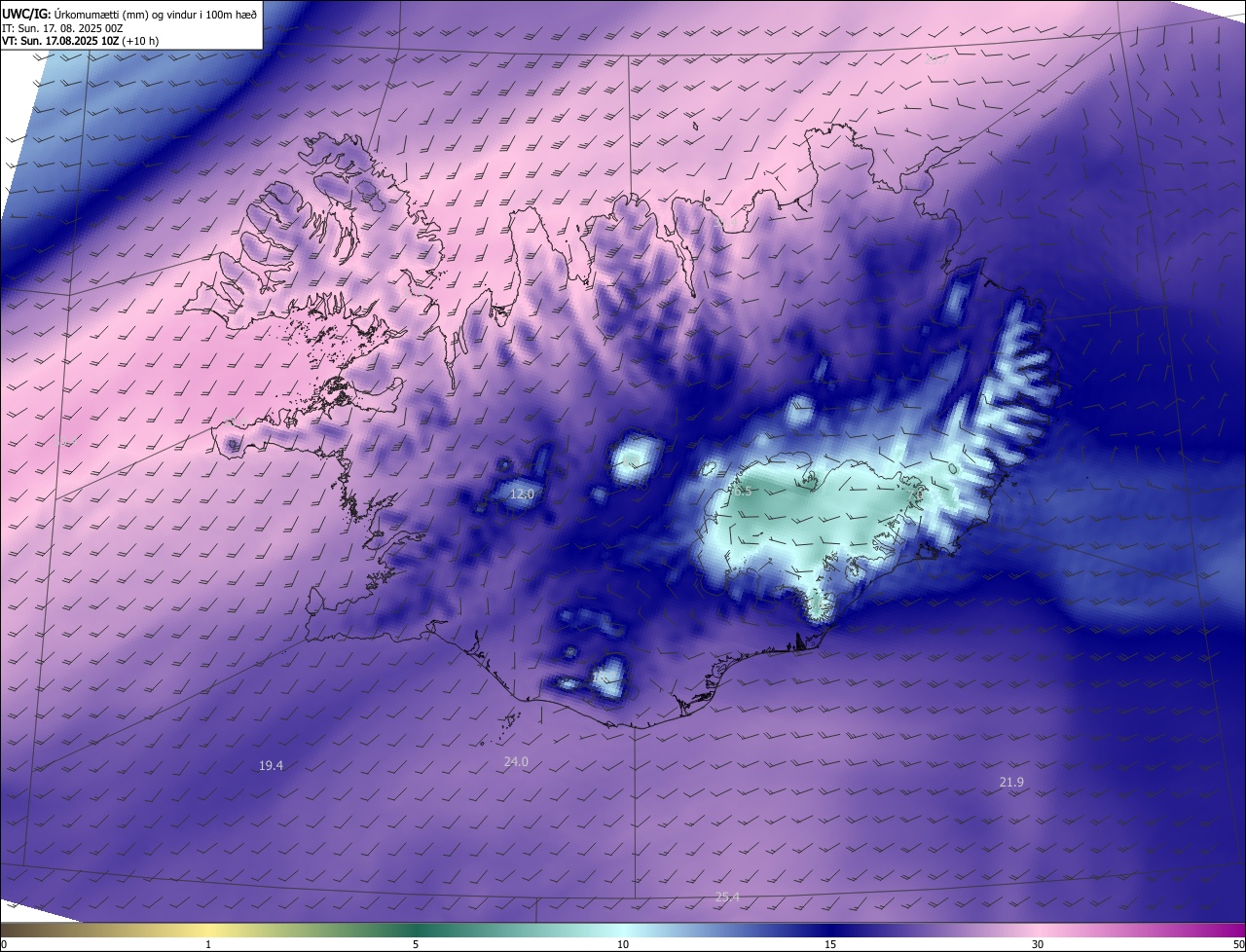Image resolution: width=1246 pixels, height=952 pixels.
Task: Pick the dark navy section of the color bar
Action: [830, 931]
